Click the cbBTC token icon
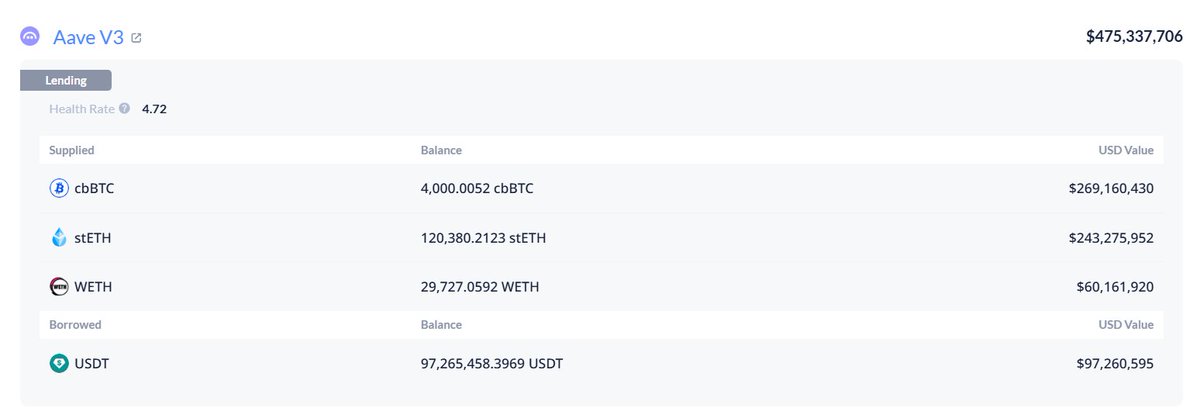 tap(58, 188)
